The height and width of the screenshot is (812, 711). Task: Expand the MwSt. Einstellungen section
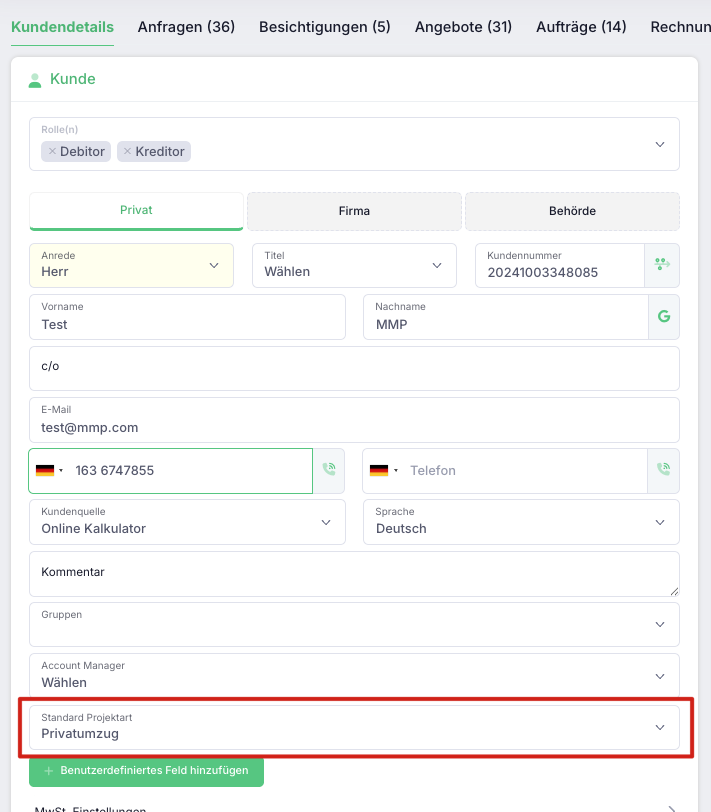pos(354,808)
